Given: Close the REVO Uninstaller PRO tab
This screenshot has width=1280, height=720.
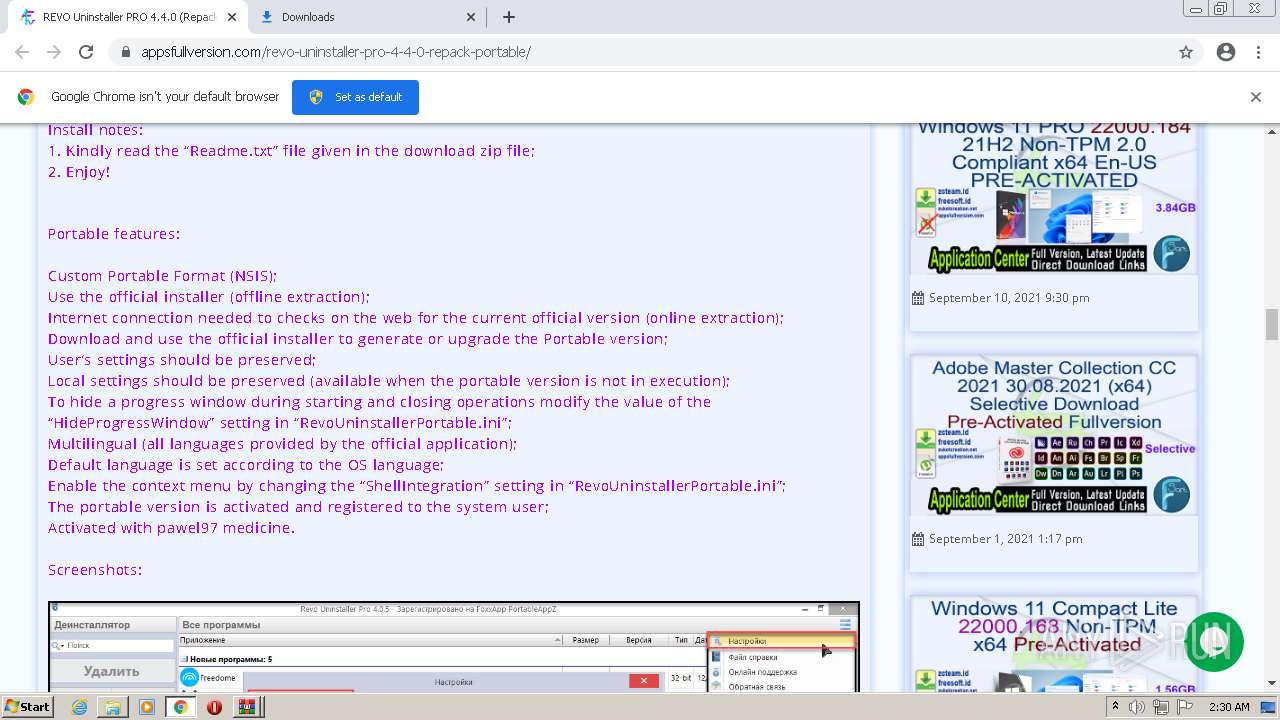Looking at the screenshot, I should coord(232,17).
